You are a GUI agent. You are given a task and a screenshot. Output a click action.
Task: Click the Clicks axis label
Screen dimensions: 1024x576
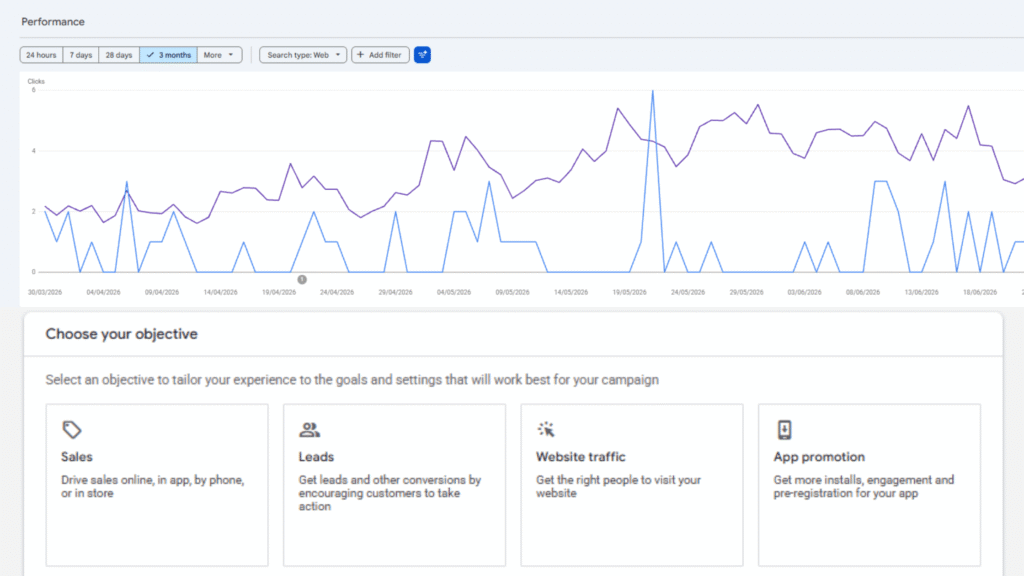coord(36,82)
